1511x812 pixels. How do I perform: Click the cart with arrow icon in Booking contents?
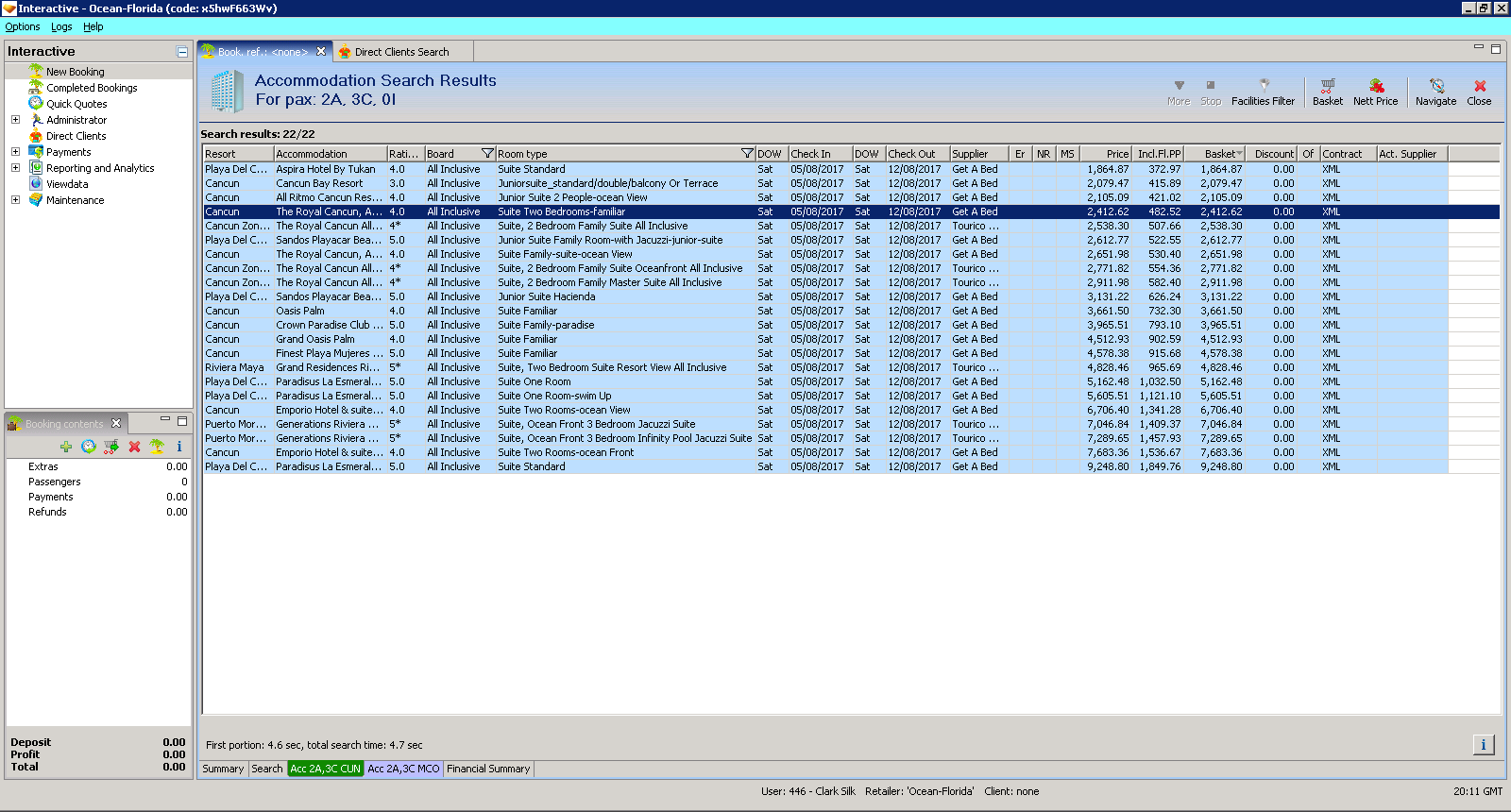(x=111, y=447)
